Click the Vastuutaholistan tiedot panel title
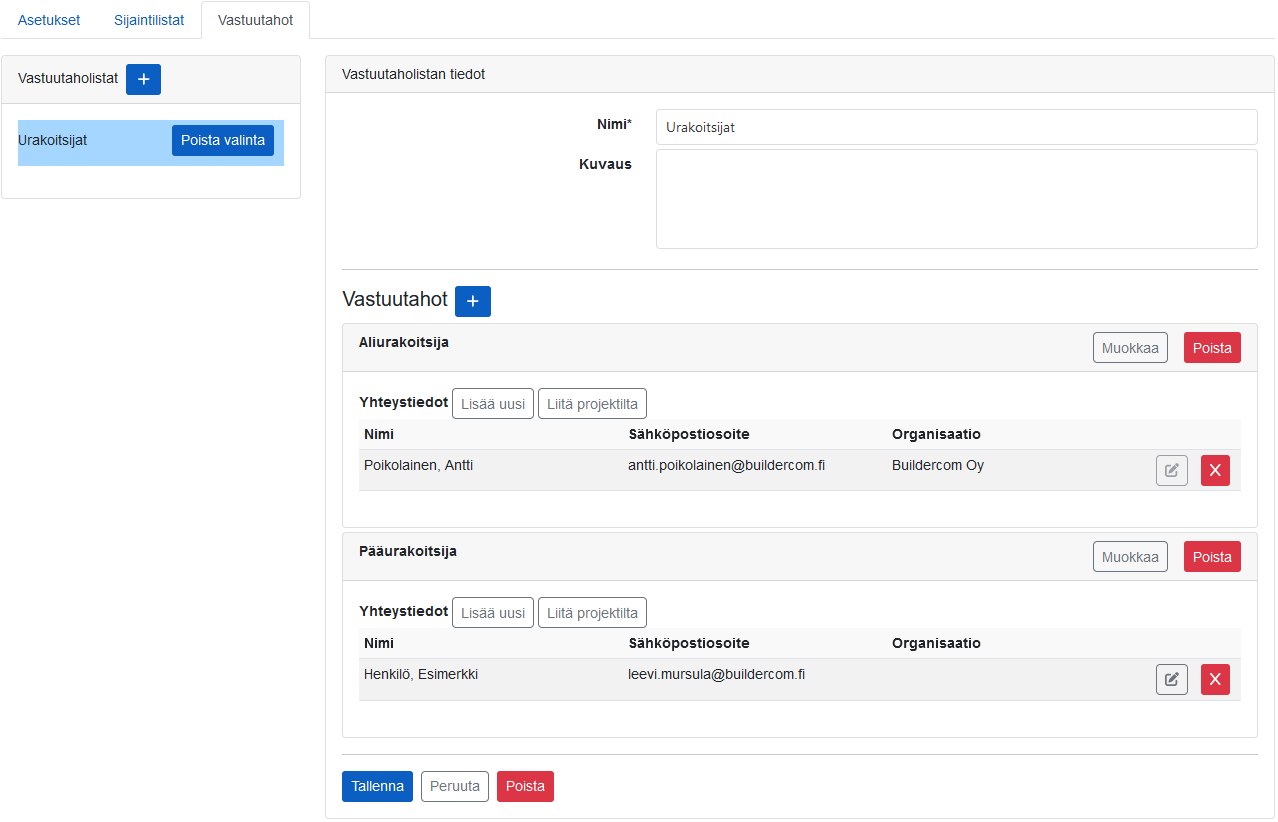 coord(413,74)
